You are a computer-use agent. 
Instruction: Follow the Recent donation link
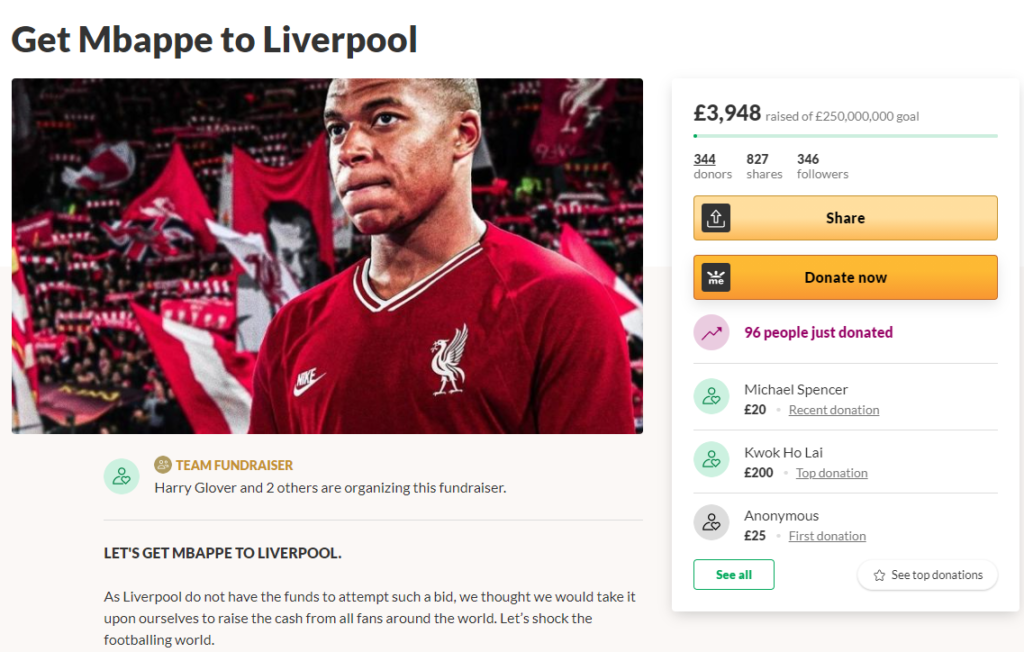[x=834, y=410]
